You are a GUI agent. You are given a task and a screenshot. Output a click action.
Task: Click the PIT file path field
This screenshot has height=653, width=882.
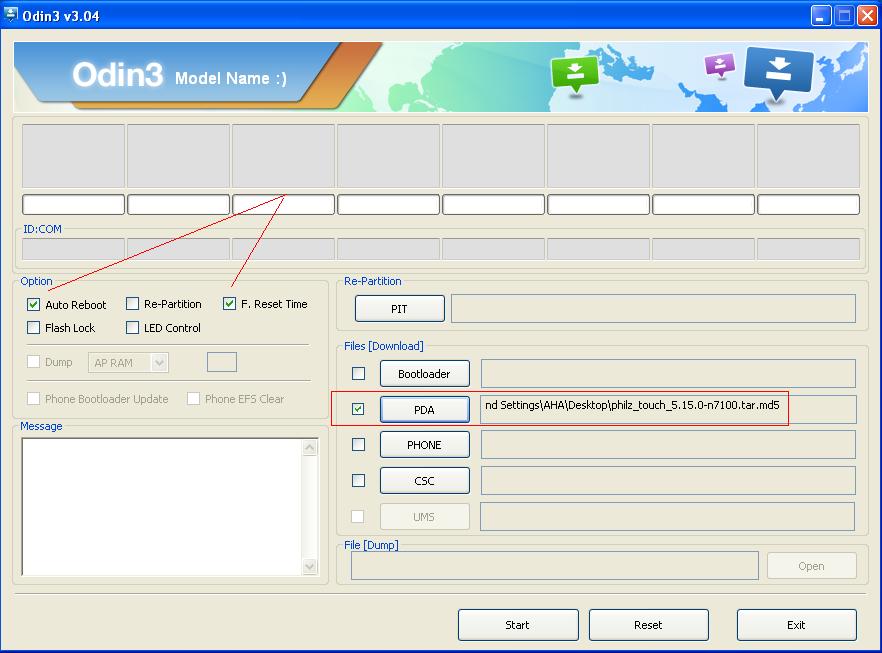(x=653, y=308)
